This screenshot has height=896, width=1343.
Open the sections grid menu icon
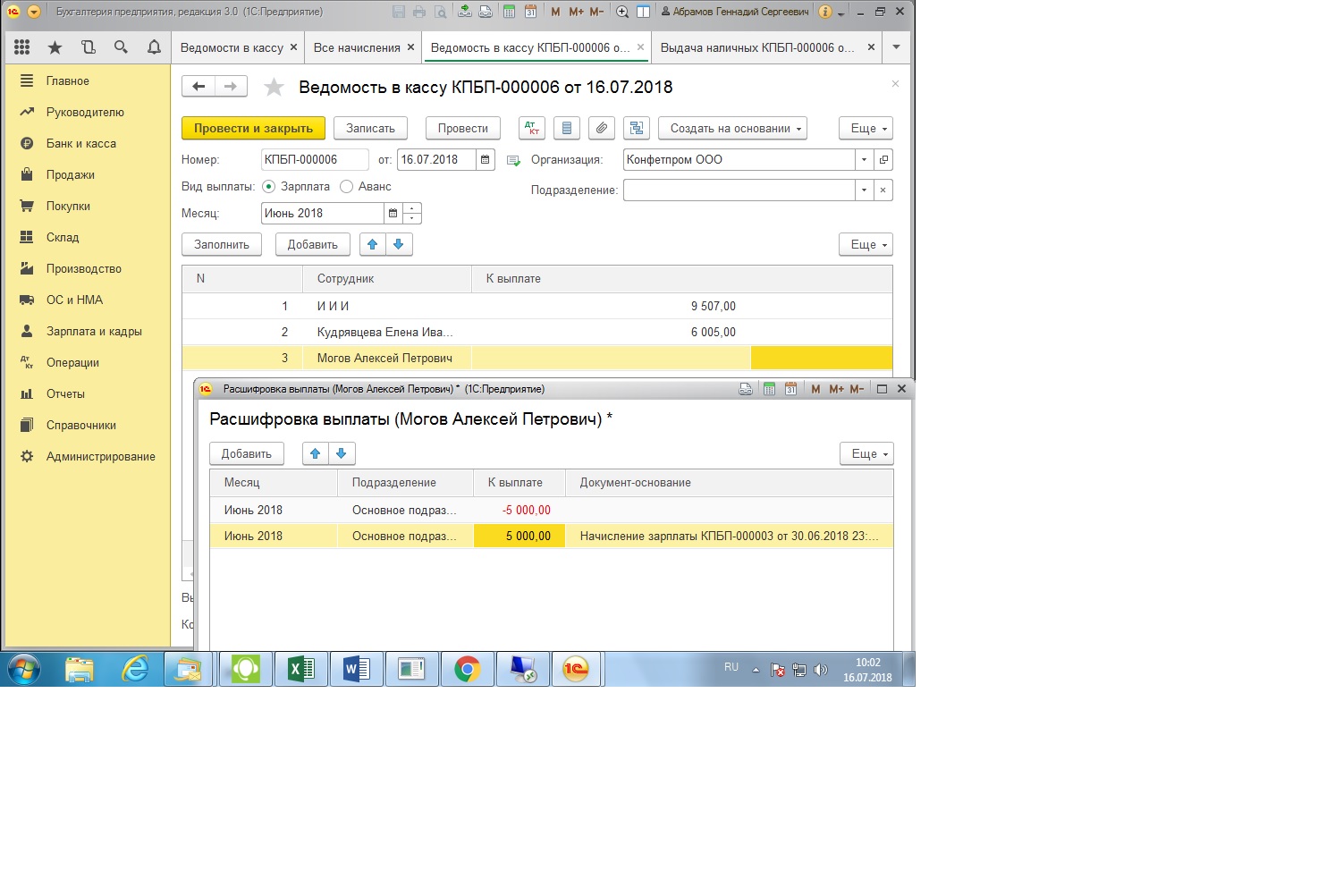coord(22,47)
